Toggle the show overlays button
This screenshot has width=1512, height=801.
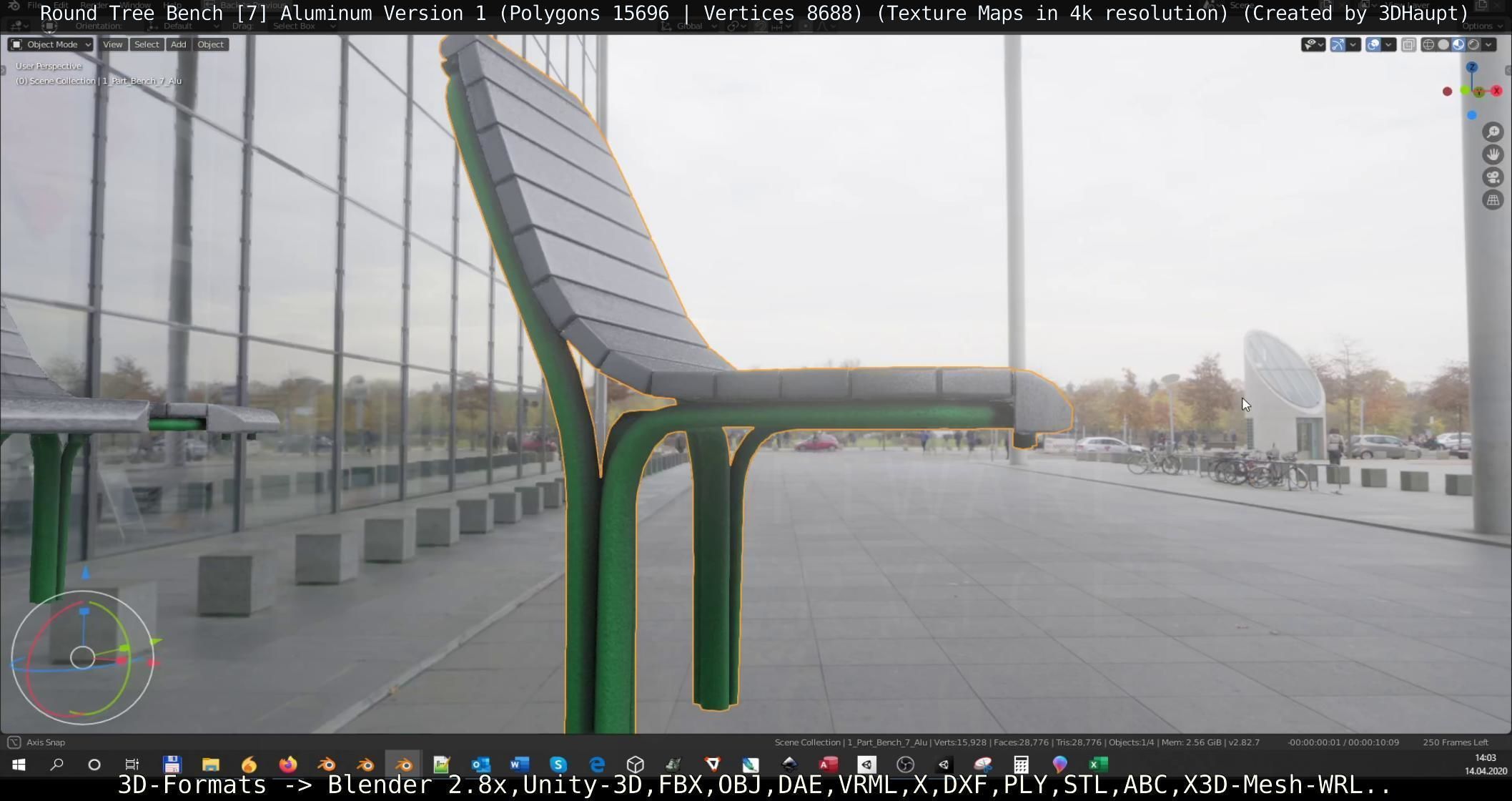(1373, 44)
